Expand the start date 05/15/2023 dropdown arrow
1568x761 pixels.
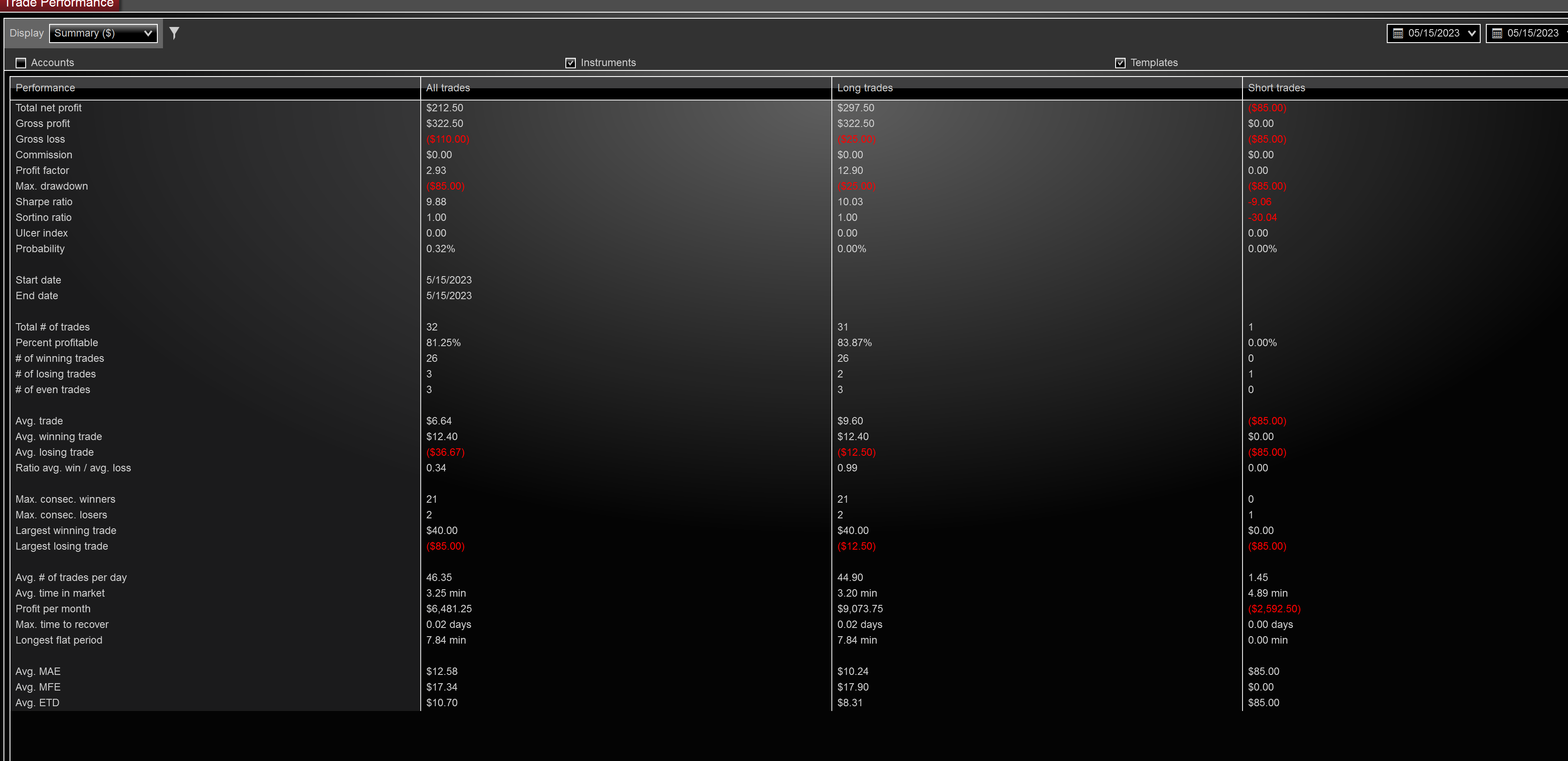1472,33
